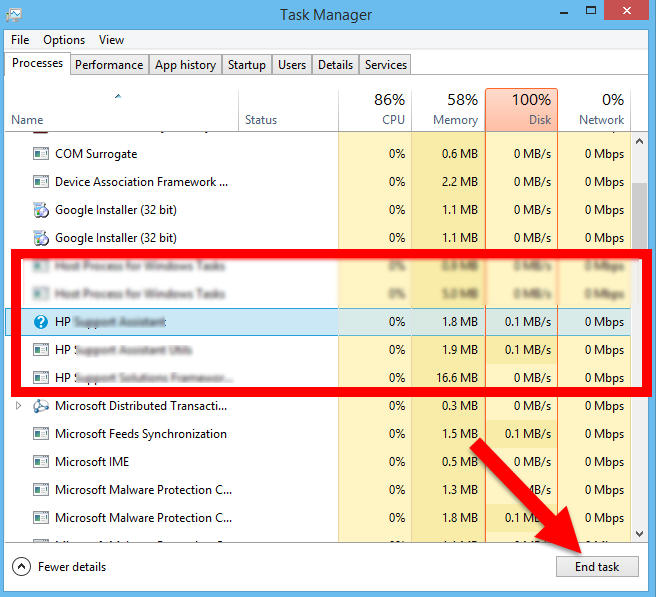The height and width of the screenshot is (597, 656).
Task: Click the 0.5 MB memory value
Action: [460, 462]
